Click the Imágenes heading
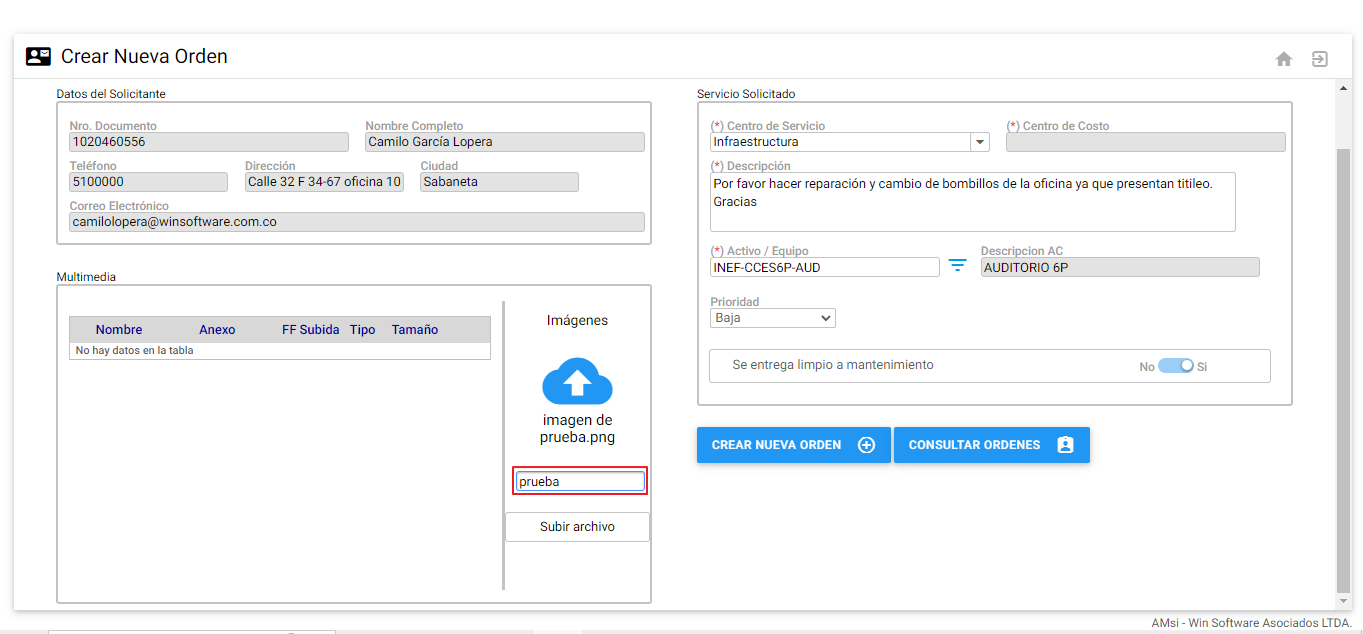 tap(577, 321)
